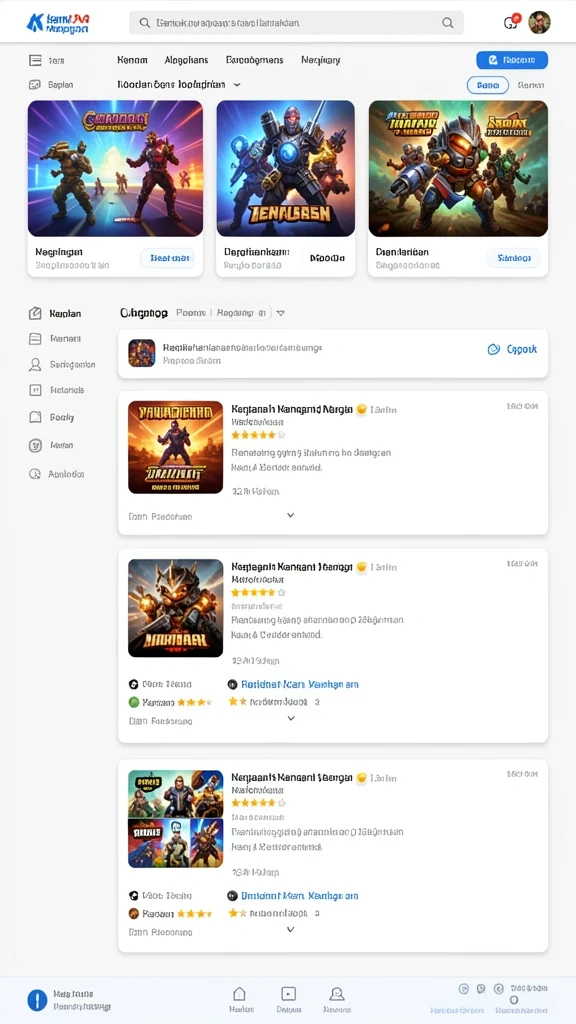Click the blue exclamation circle in bottom bar

click(x=37, y=1000)
